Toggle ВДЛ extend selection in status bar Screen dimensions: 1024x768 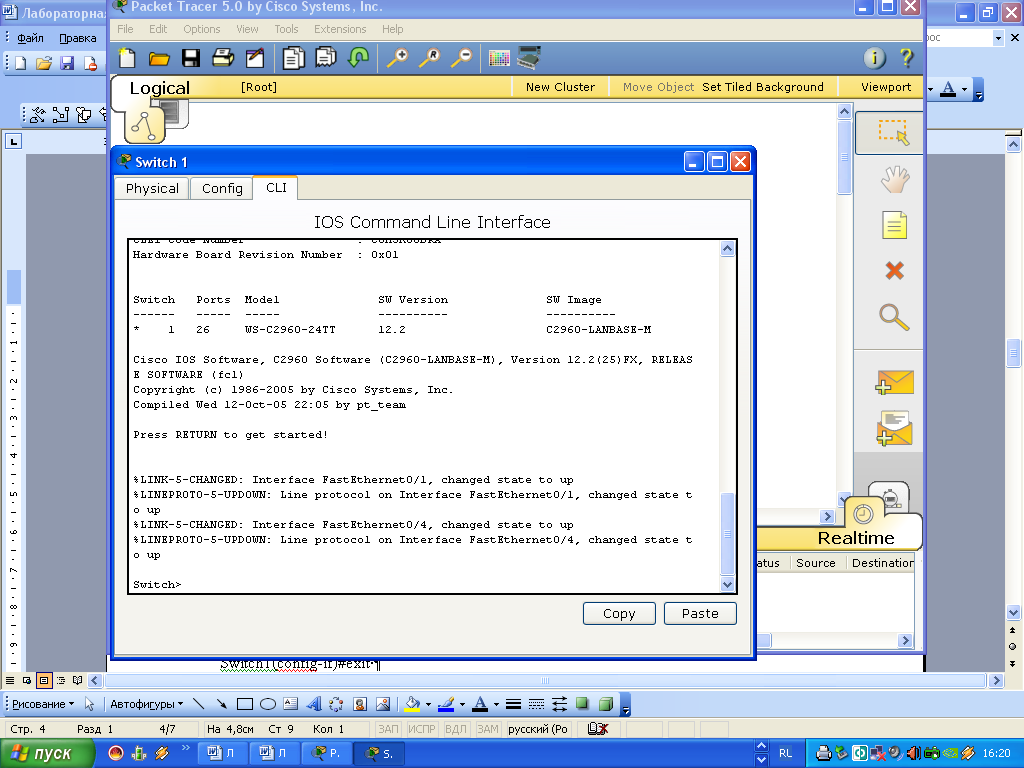456,729
